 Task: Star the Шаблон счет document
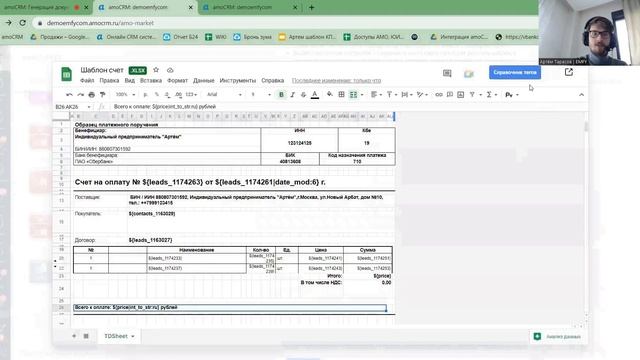(156, 70)
